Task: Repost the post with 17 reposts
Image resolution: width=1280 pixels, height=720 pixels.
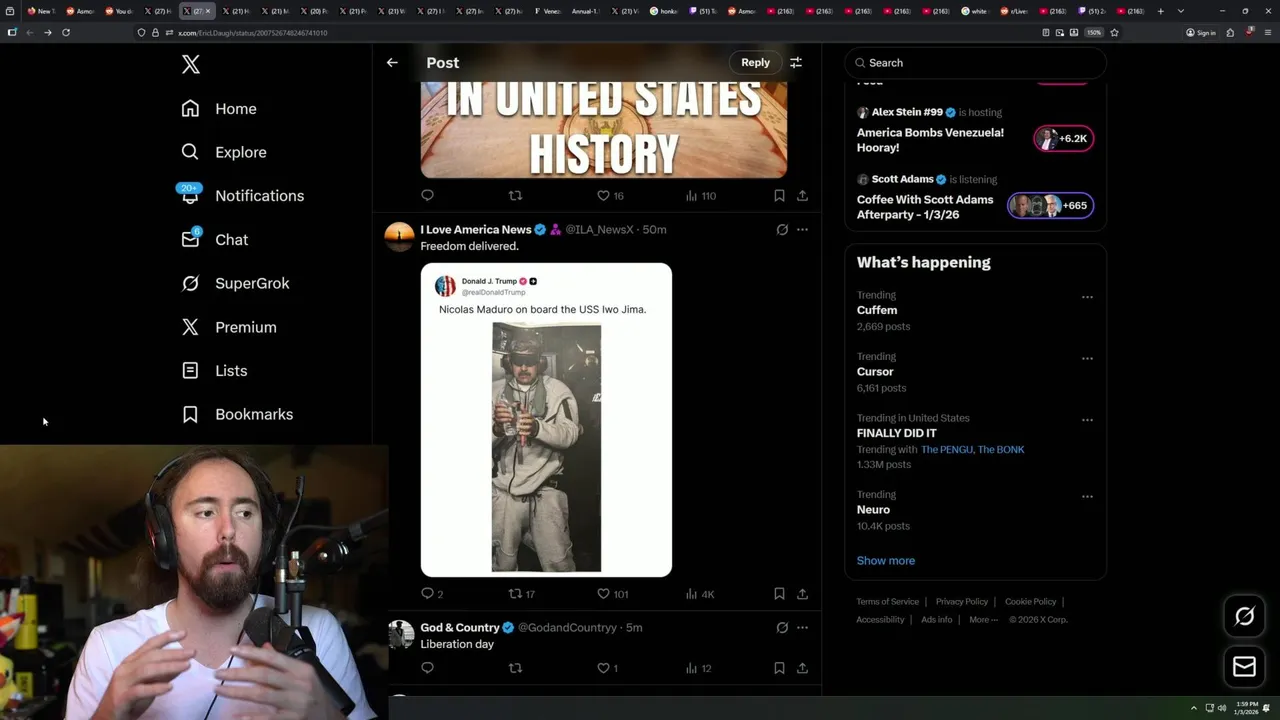Action: tap(521, 594)
